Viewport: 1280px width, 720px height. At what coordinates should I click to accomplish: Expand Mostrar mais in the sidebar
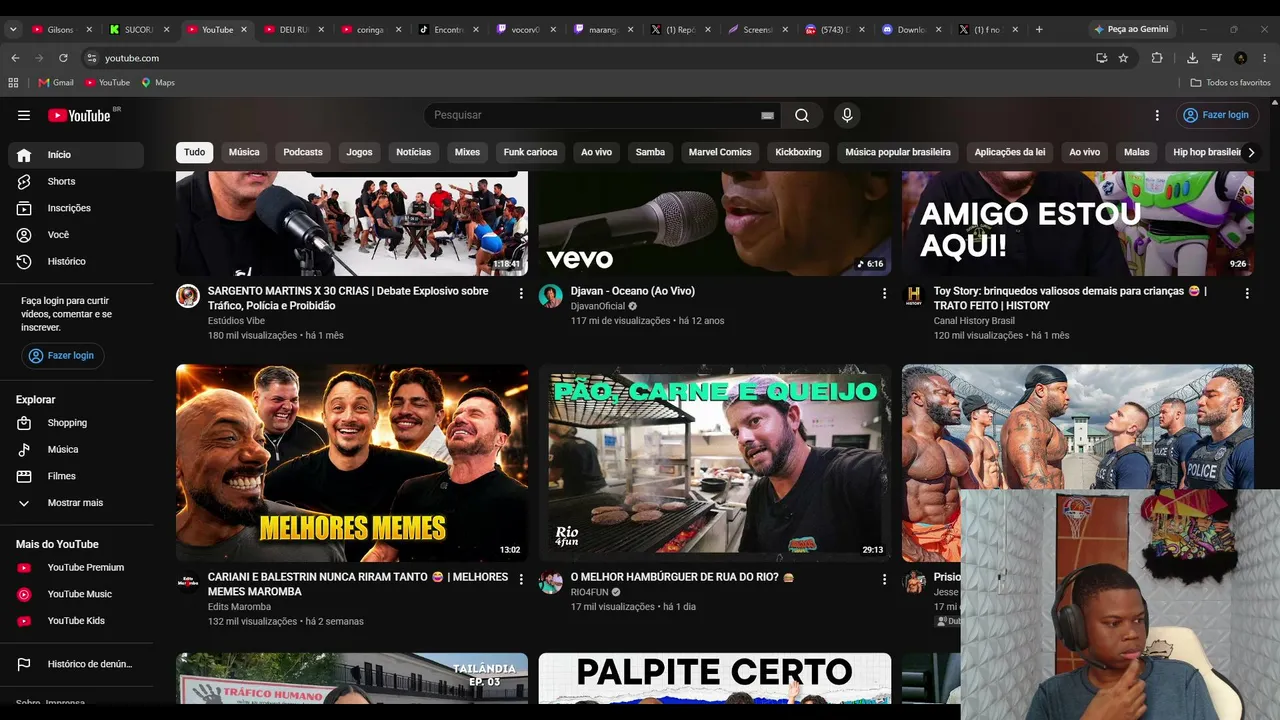[76, 503]
